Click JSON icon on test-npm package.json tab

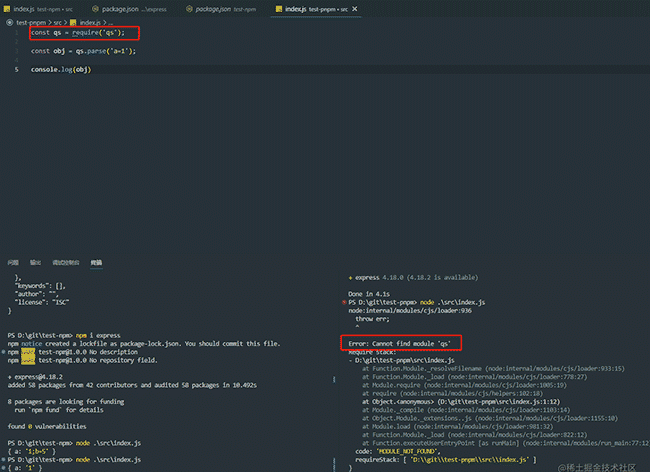189,9
